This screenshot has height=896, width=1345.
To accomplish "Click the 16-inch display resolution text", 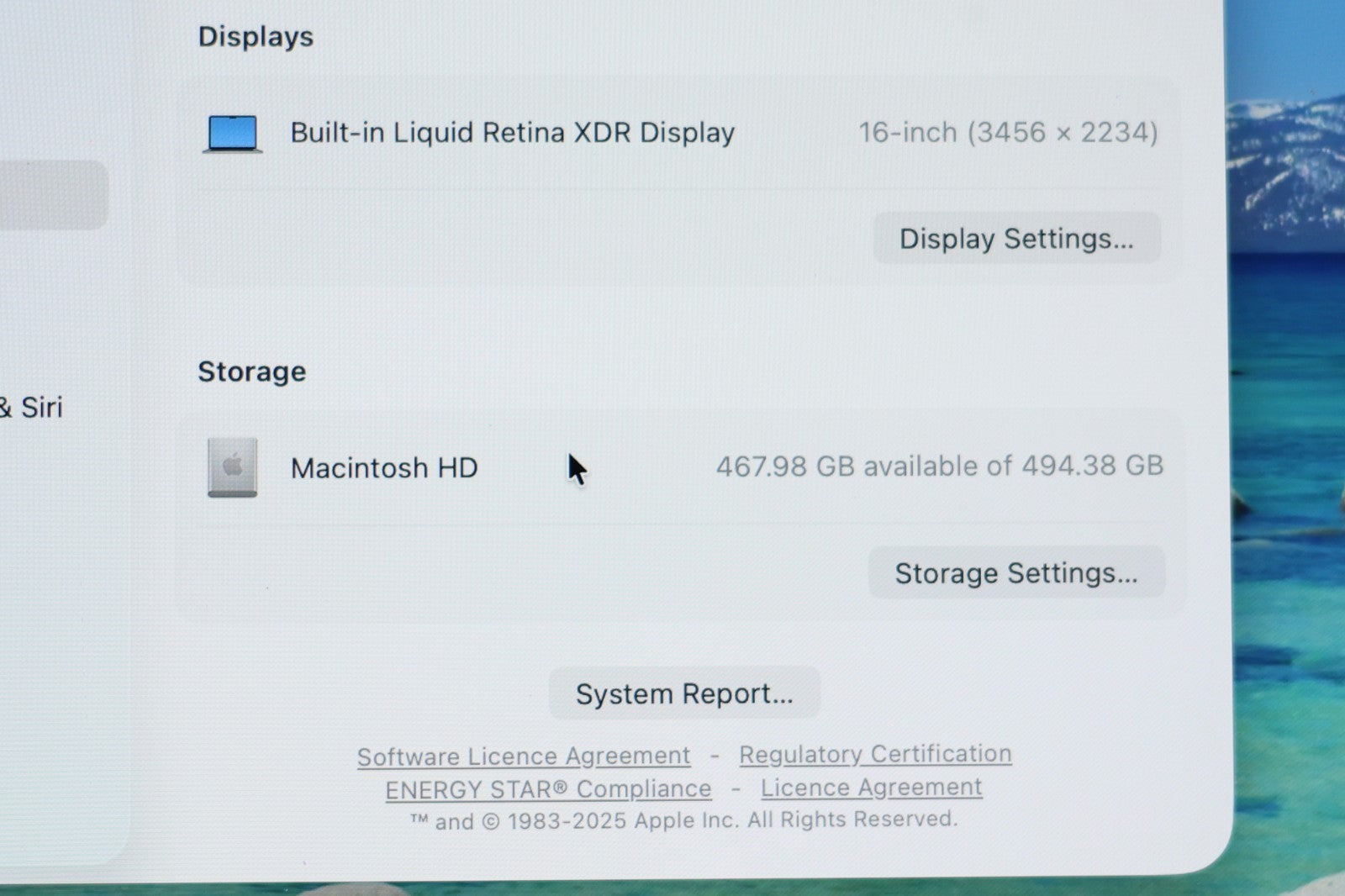I will [x=1007, y=133].
